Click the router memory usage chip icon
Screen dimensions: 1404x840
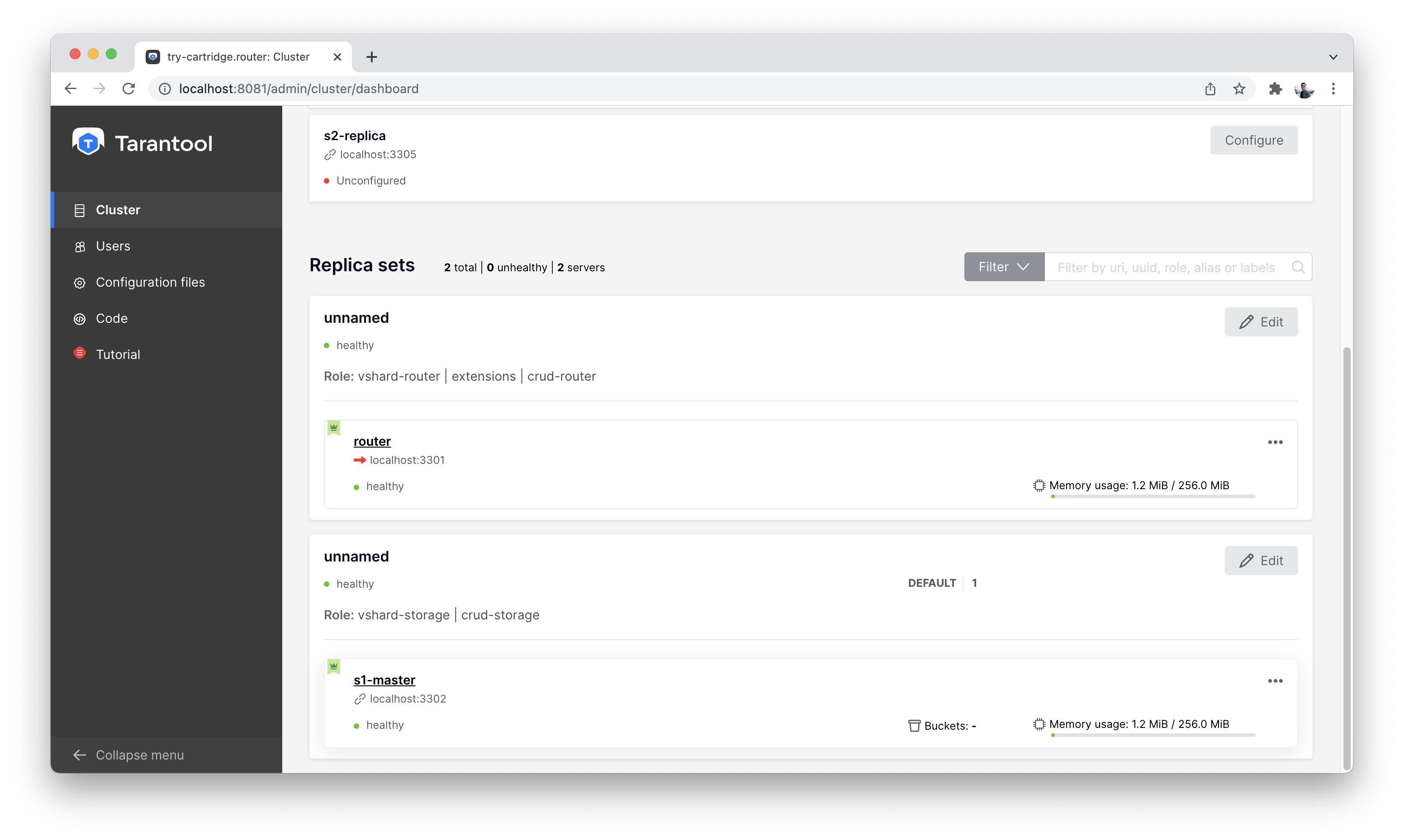tap(1039, 486)
